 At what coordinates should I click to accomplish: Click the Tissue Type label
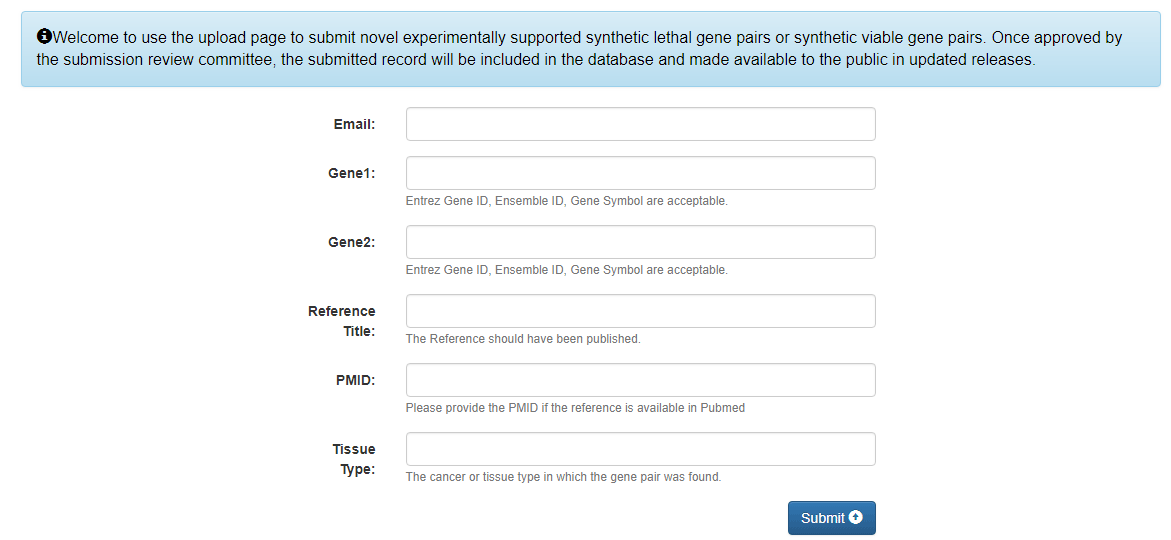(x=354, y=459)
